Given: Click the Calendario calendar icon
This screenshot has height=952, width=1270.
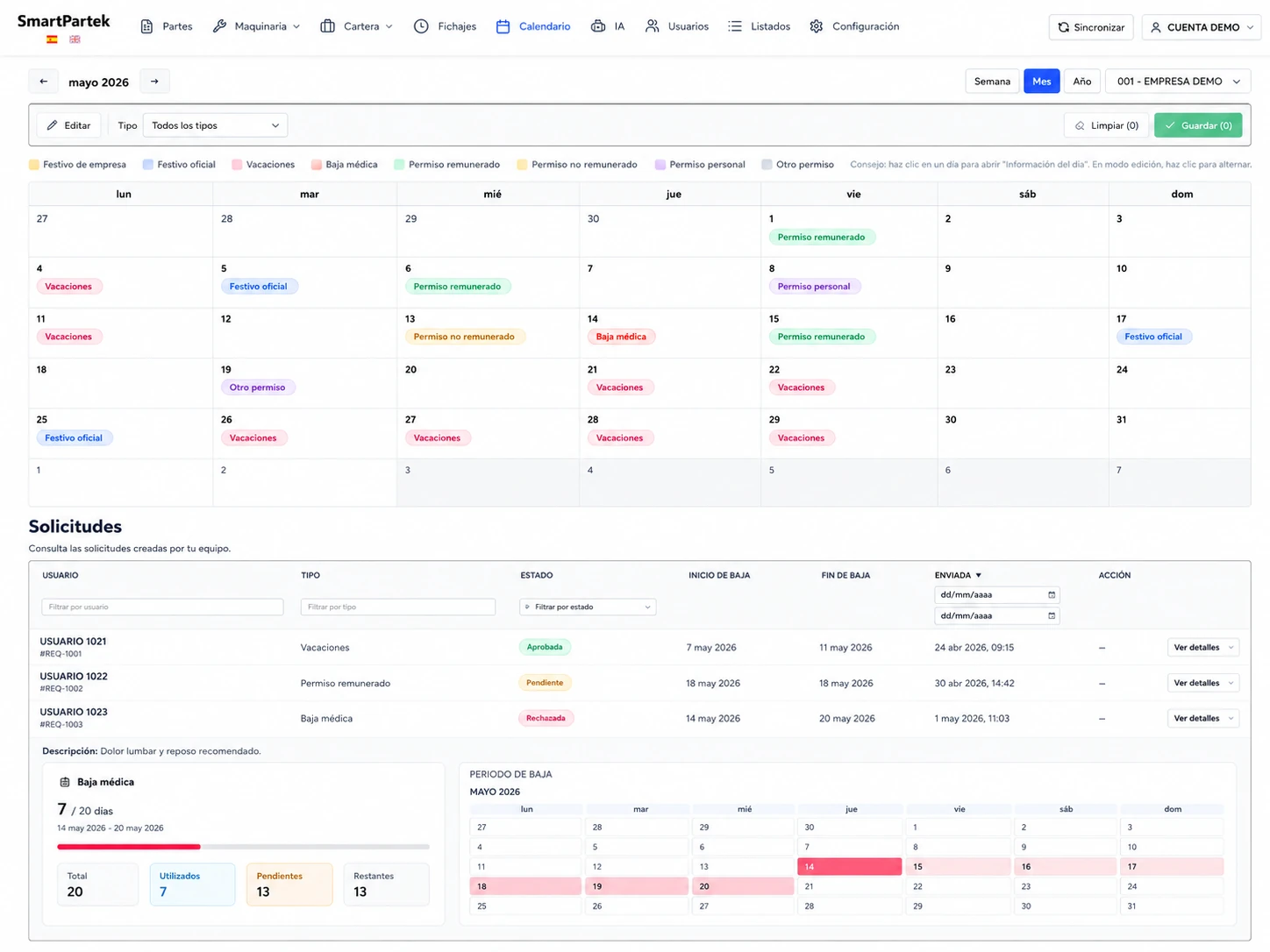Looking at the screenshot, I should pyautogui.click(x=503, y=26).
